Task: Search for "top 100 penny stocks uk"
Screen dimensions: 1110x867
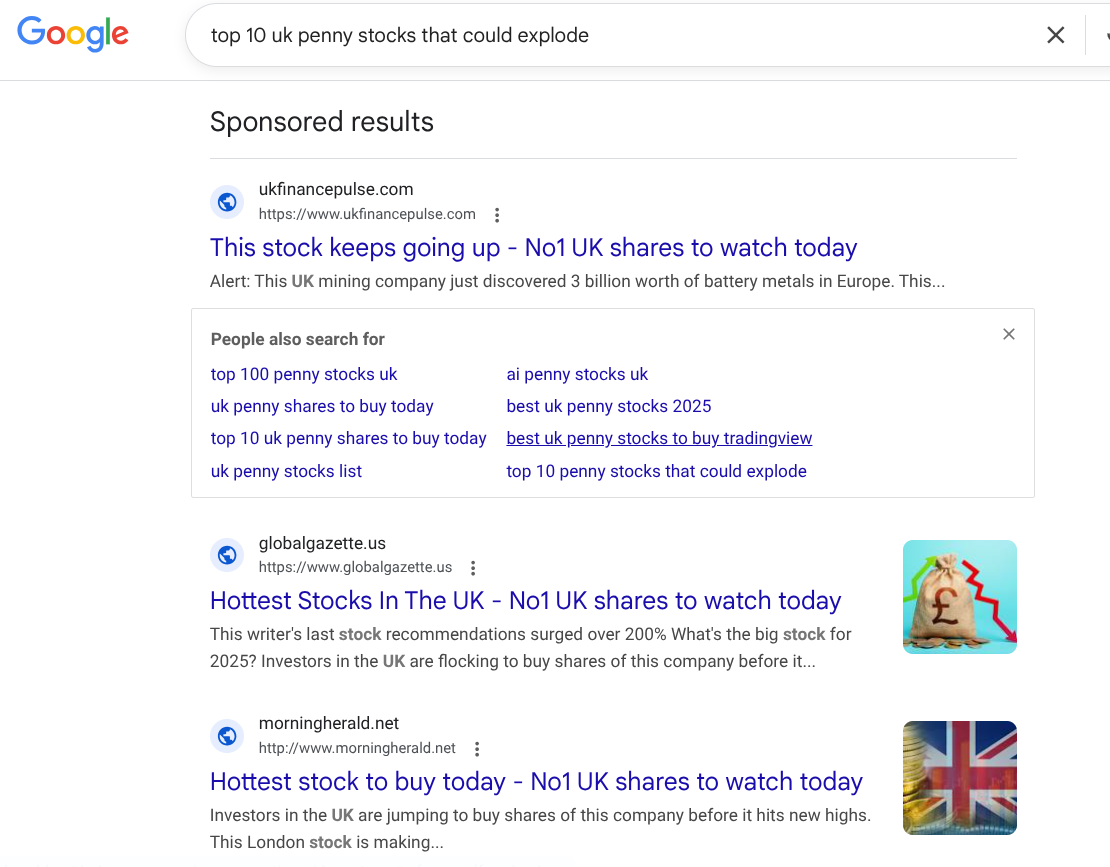Action: click(x=304, y=374)
